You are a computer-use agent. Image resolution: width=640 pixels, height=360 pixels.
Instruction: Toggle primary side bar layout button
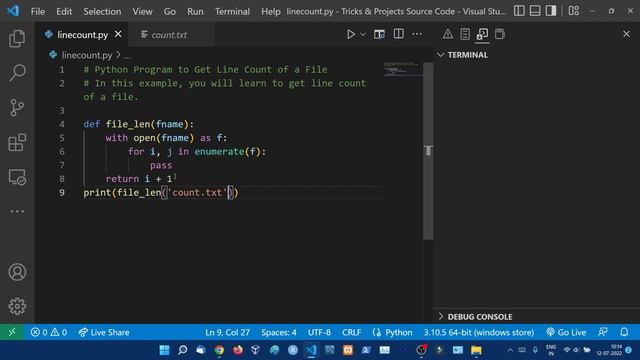(x=519, y=11)
